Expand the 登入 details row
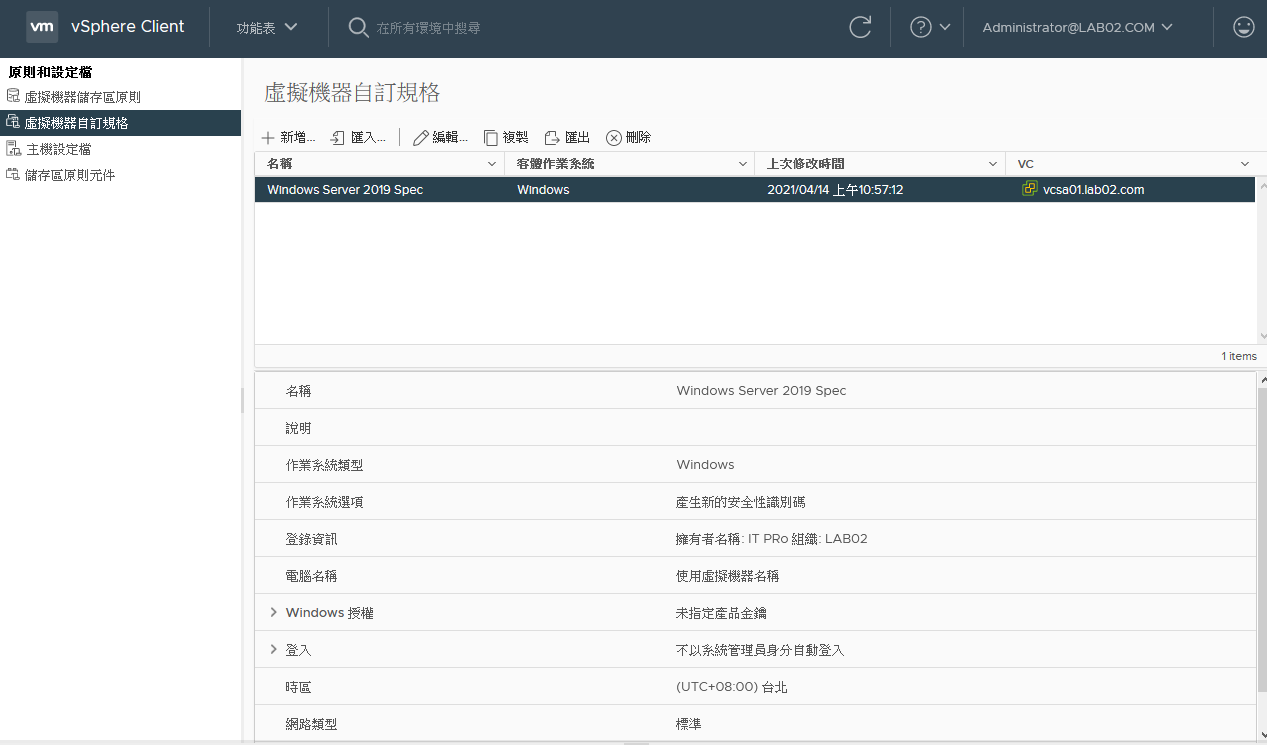This screenshot has height=745, width=1267. pos(273,649)
